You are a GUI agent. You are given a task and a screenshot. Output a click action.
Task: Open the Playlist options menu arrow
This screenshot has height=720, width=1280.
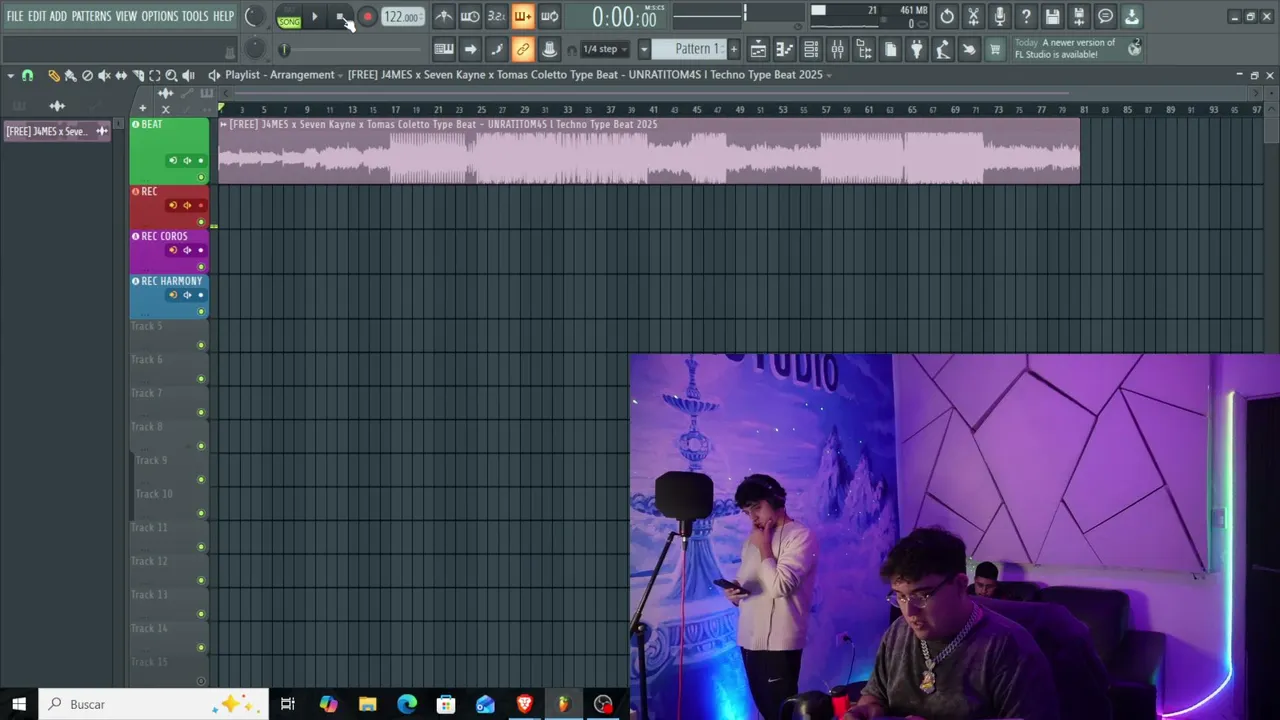pos(11,75)
